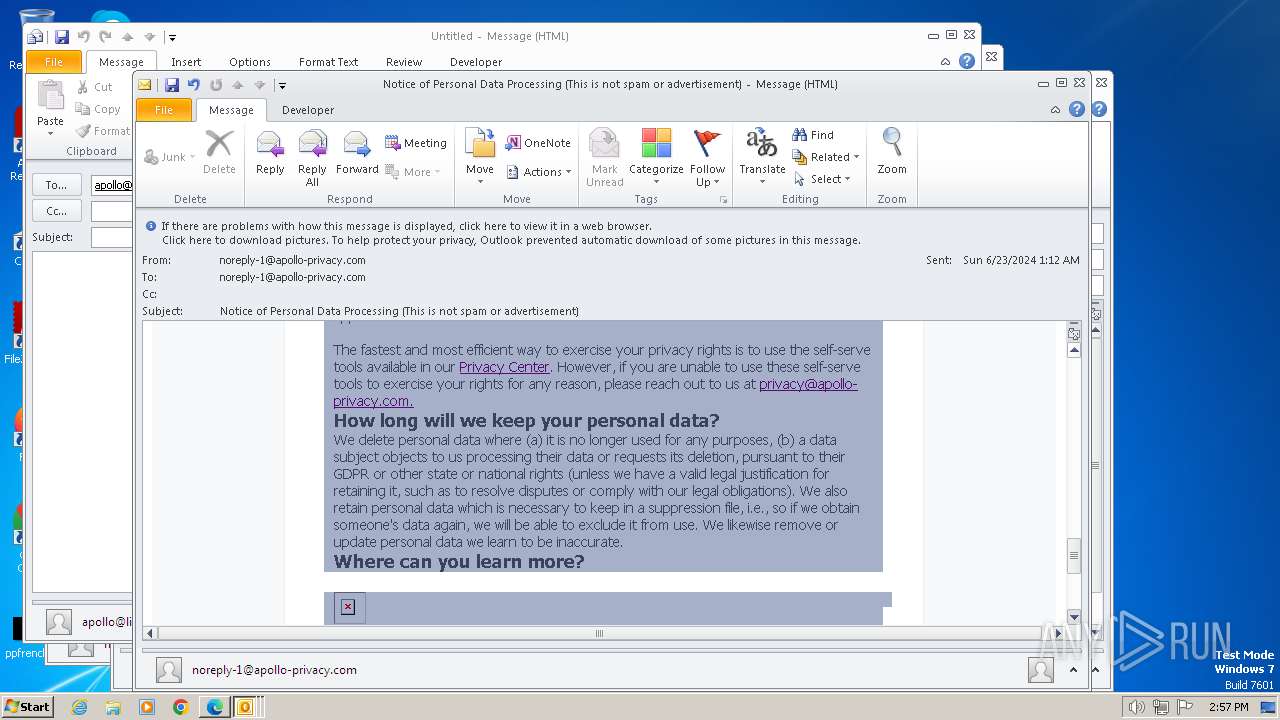Image resolution: width=1280 pixels, height=720 pixels.
Task: Click the volume icon in the system tray
Action: [x=1136, y=707]
